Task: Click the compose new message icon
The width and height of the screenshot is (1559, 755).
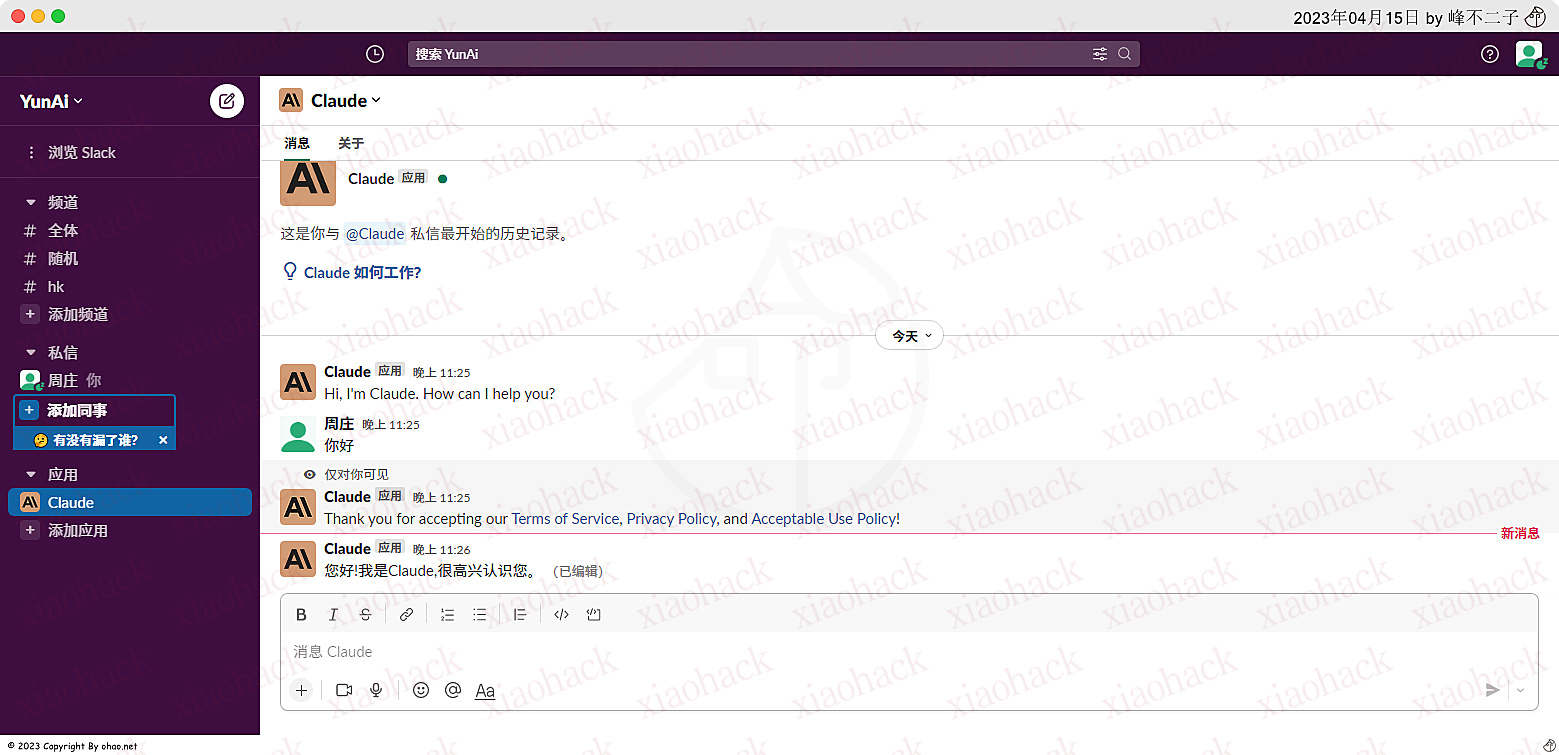Action: pyautogui.click(x=227, y=101)
